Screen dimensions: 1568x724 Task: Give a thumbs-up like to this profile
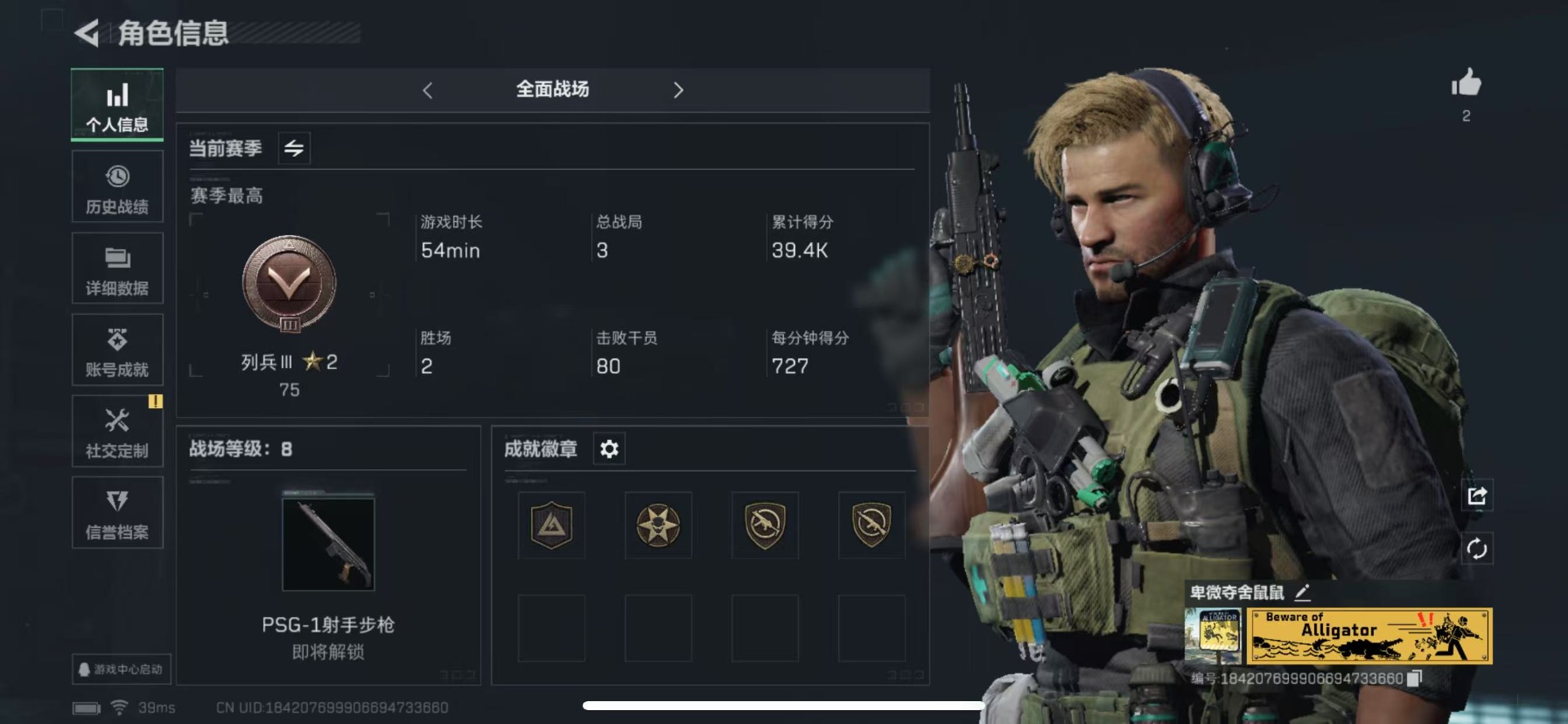click(1466, 83)
